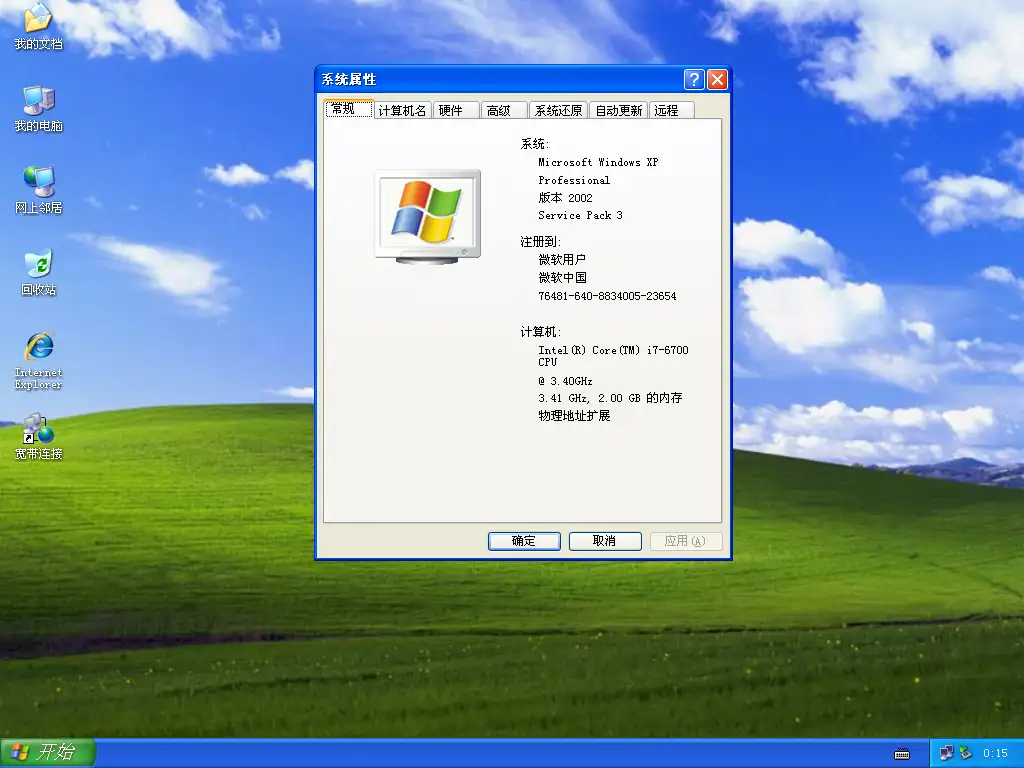Click the @ 3.40GHz text

(566, 381)
